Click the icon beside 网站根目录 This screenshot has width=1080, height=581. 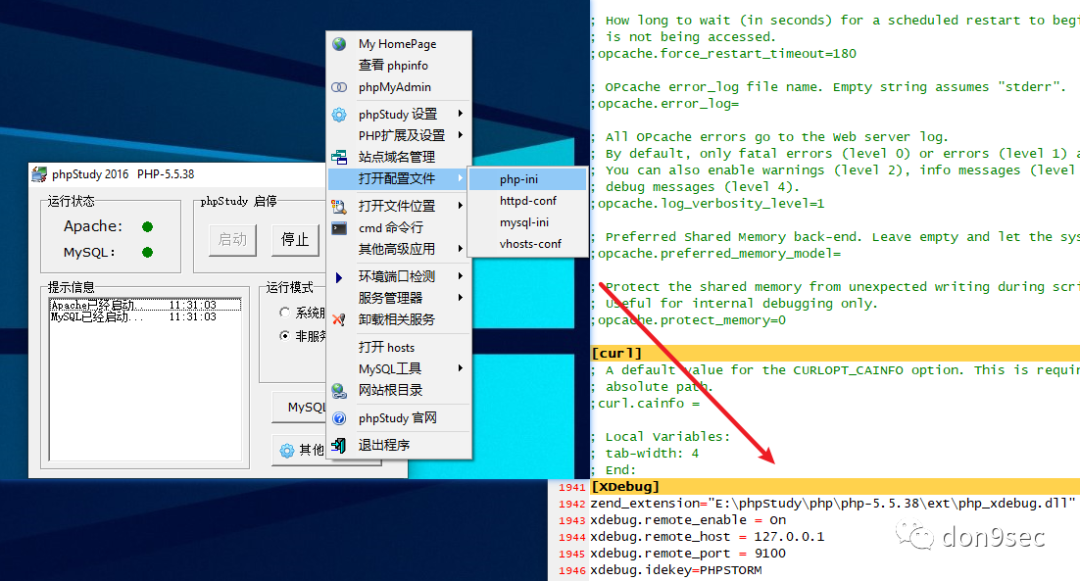pyautogui.click(x=339, y=391)
